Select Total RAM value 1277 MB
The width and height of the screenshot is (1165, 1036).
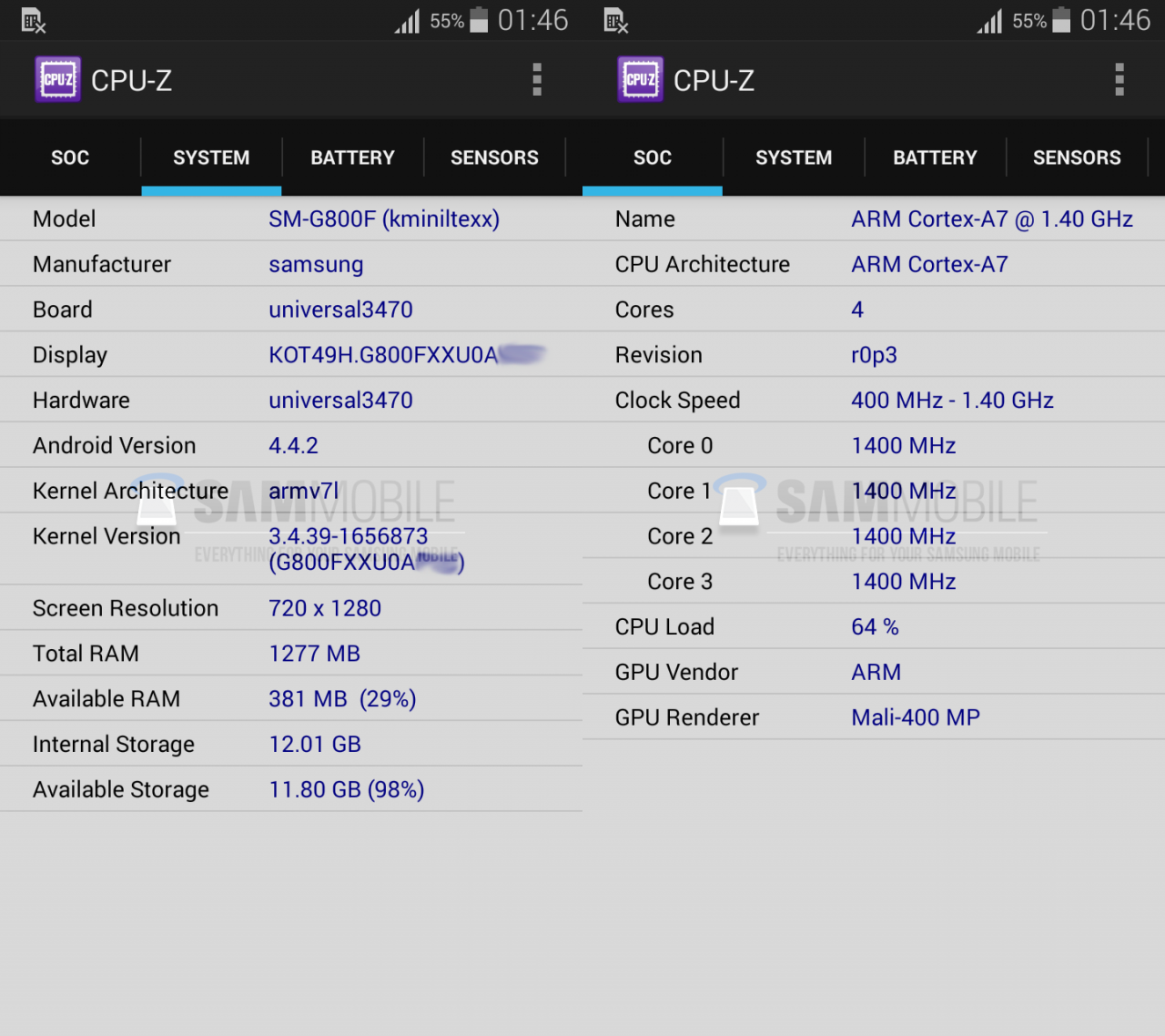click(x=314, y=654)
